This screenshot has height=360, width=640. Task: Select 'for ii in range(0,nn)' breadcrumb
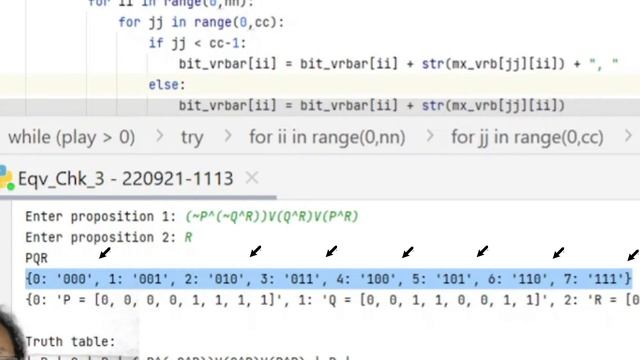(x=327, y=138)
